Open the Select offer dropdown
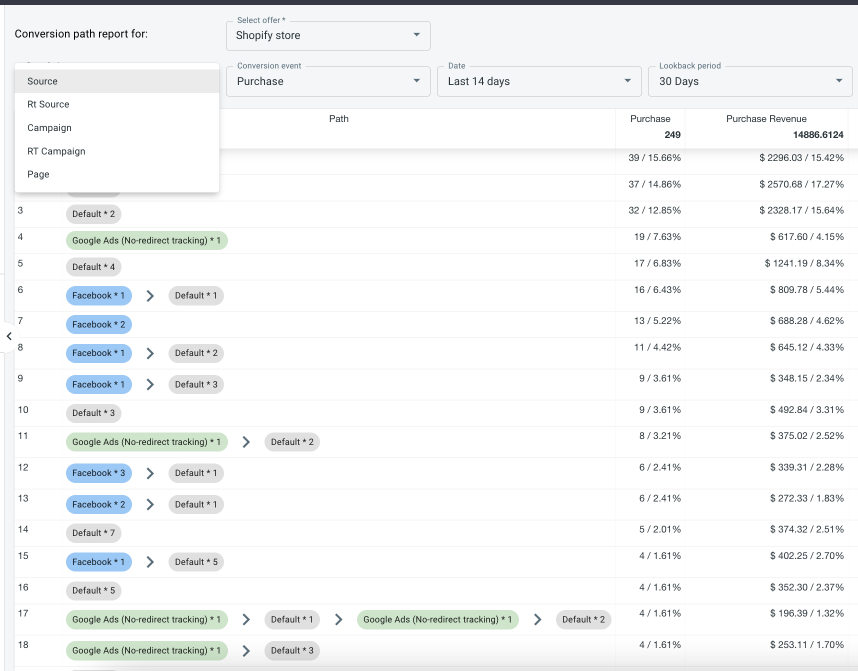The width and height of the screenshot is (858, 671). coord(328,36)
